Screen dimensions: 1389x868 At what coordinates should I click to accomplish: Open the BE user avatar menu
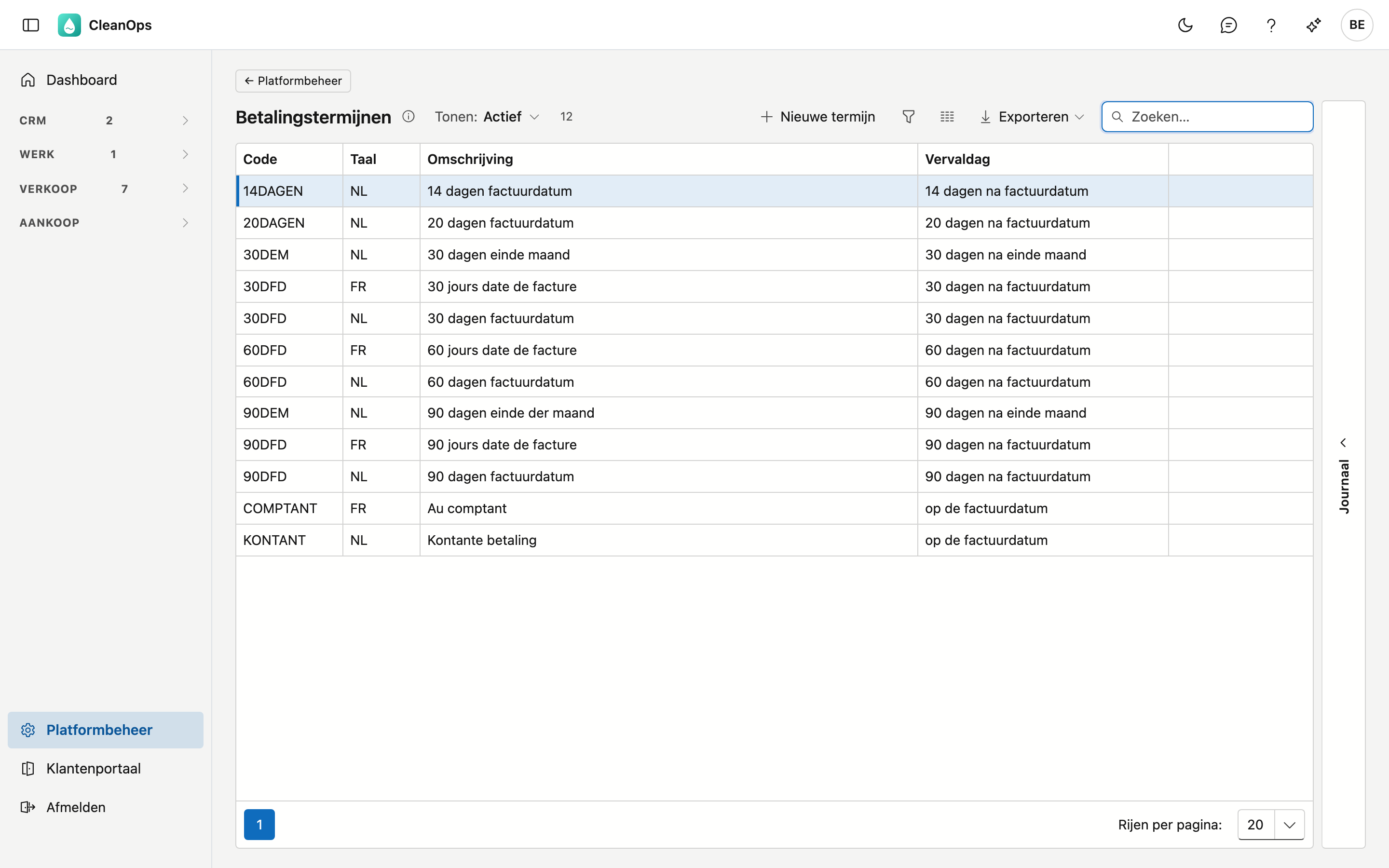point(1357,25)
